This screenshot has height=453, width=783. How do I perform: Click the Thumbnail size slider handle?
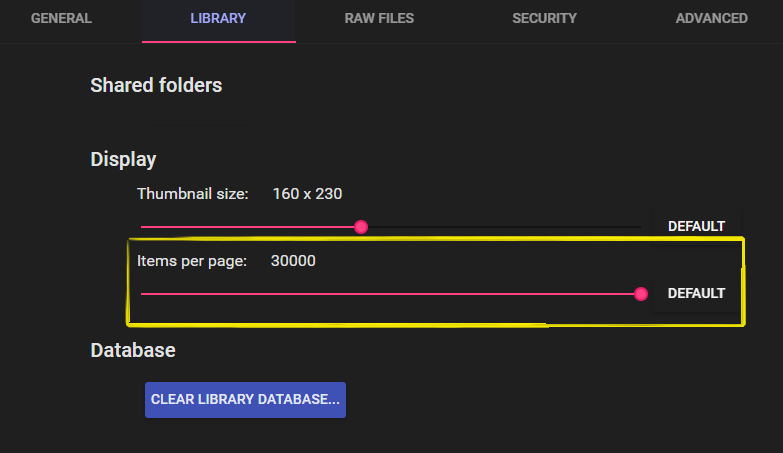click(361, 227)
